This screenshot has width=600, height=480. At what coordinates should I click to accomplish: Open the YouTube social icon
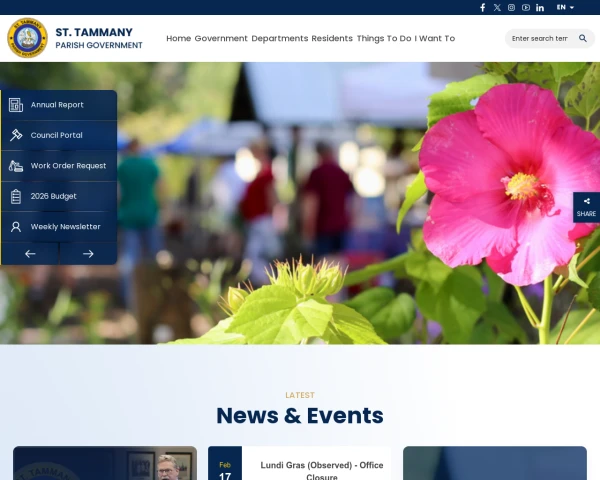pyautogui.click(x=526, y=8)
